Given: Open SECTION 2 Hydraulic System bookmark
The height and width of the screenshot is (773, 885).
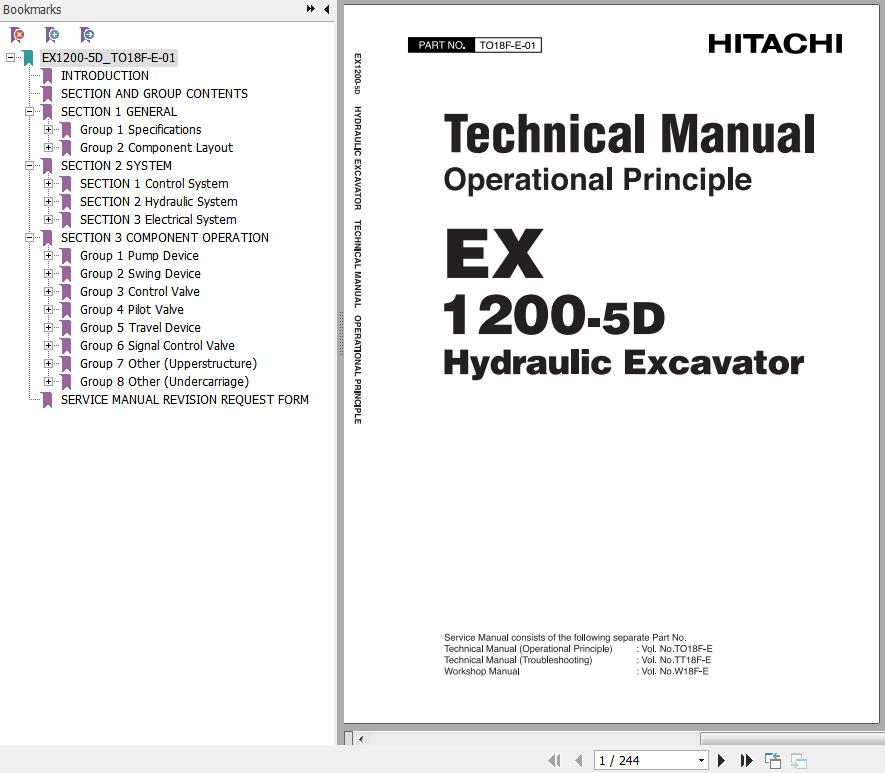Looking at the screenshot, I should click(x=159, y=202).
